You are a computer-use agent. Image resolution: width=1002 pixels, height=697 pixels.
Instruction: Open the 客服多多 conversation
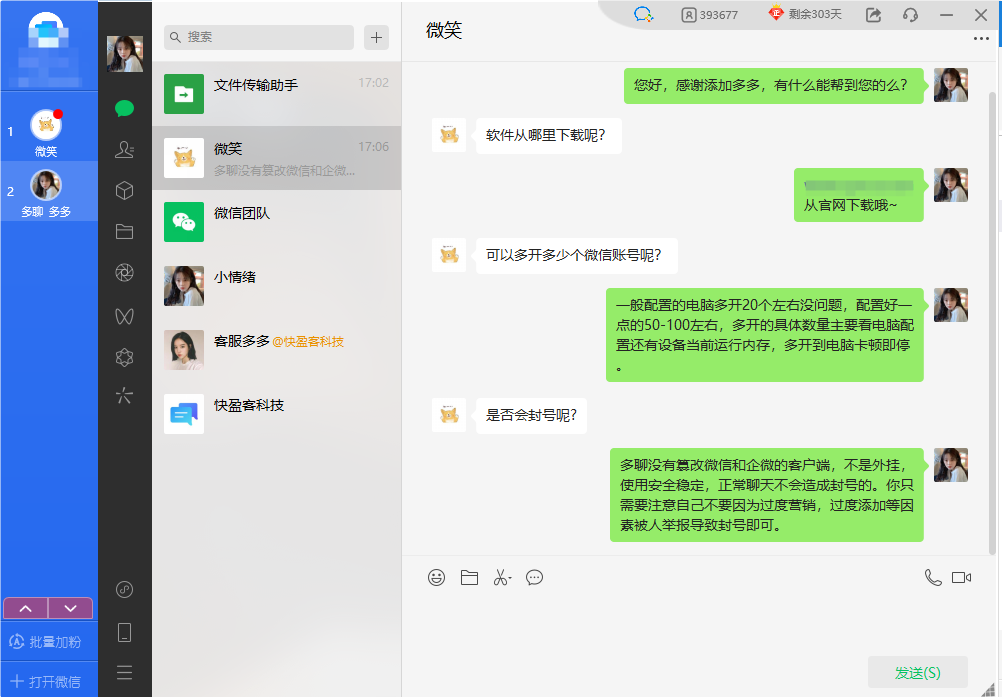[x=277, y=349]
